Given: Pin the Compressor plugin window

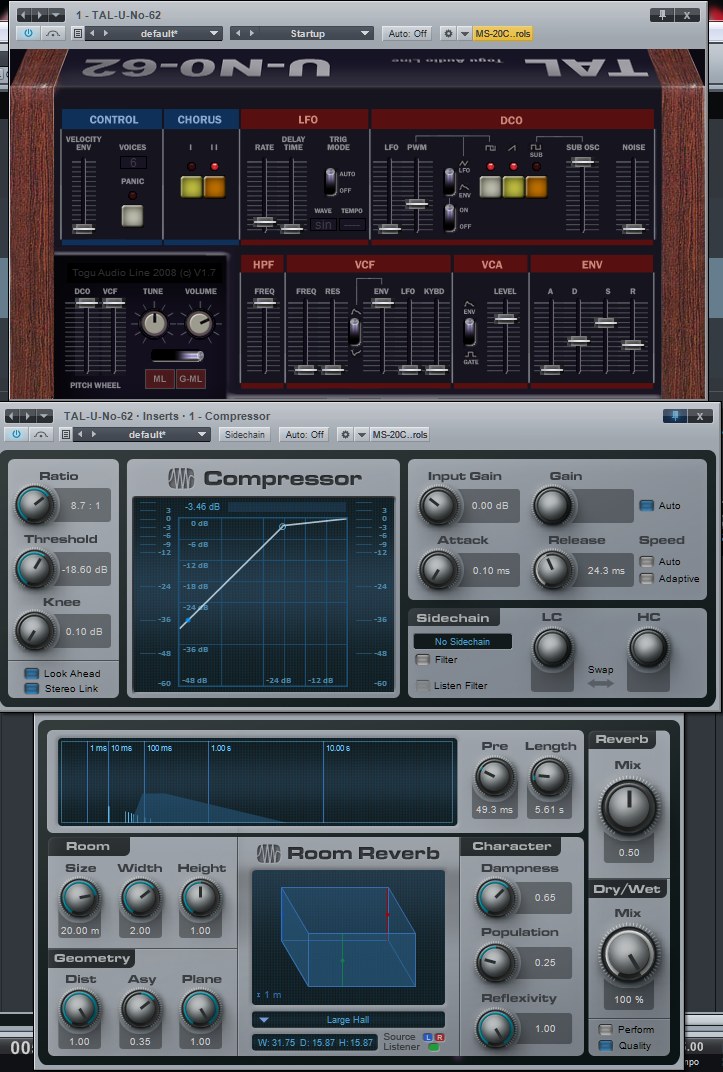Looking at the screenshot, I should pos(675,416).
